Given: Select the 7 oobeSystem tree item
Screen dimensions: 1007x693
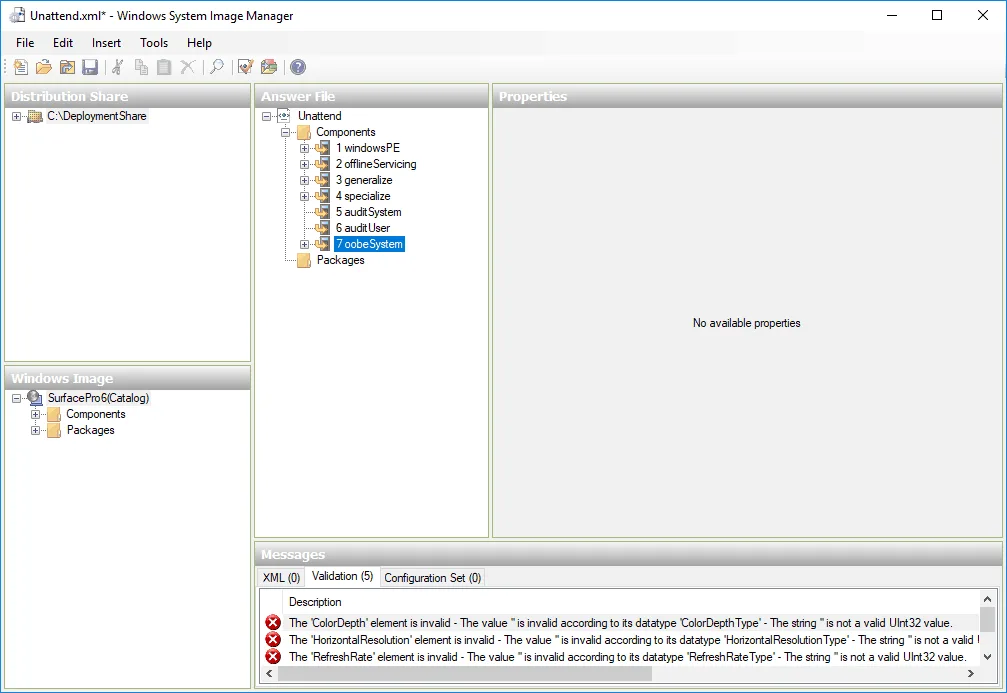Looking at the screenshot, I should pos(369,244).
